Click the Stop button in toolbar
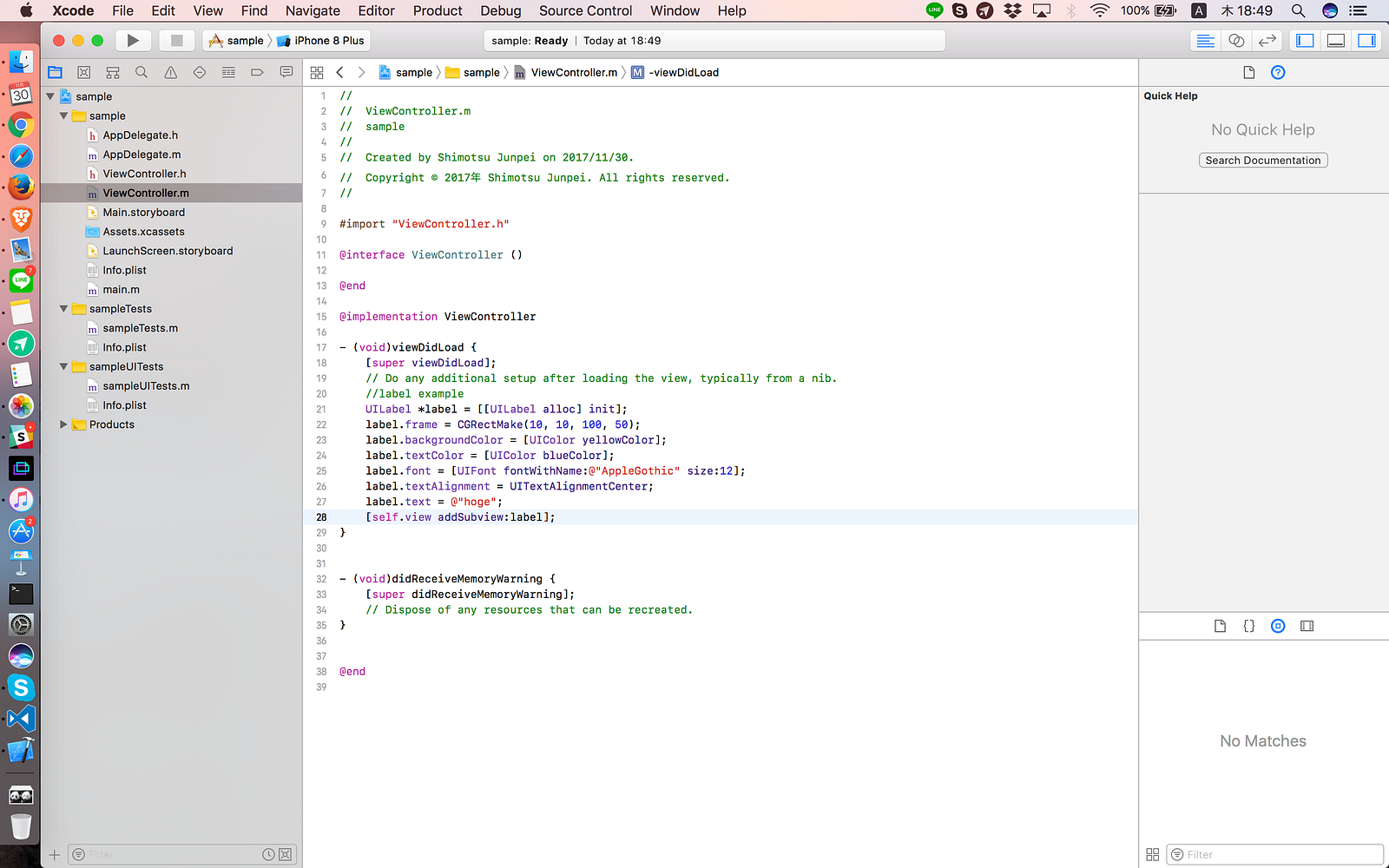Viewport: 1389px width, 868px height. (x=176, y=41)
